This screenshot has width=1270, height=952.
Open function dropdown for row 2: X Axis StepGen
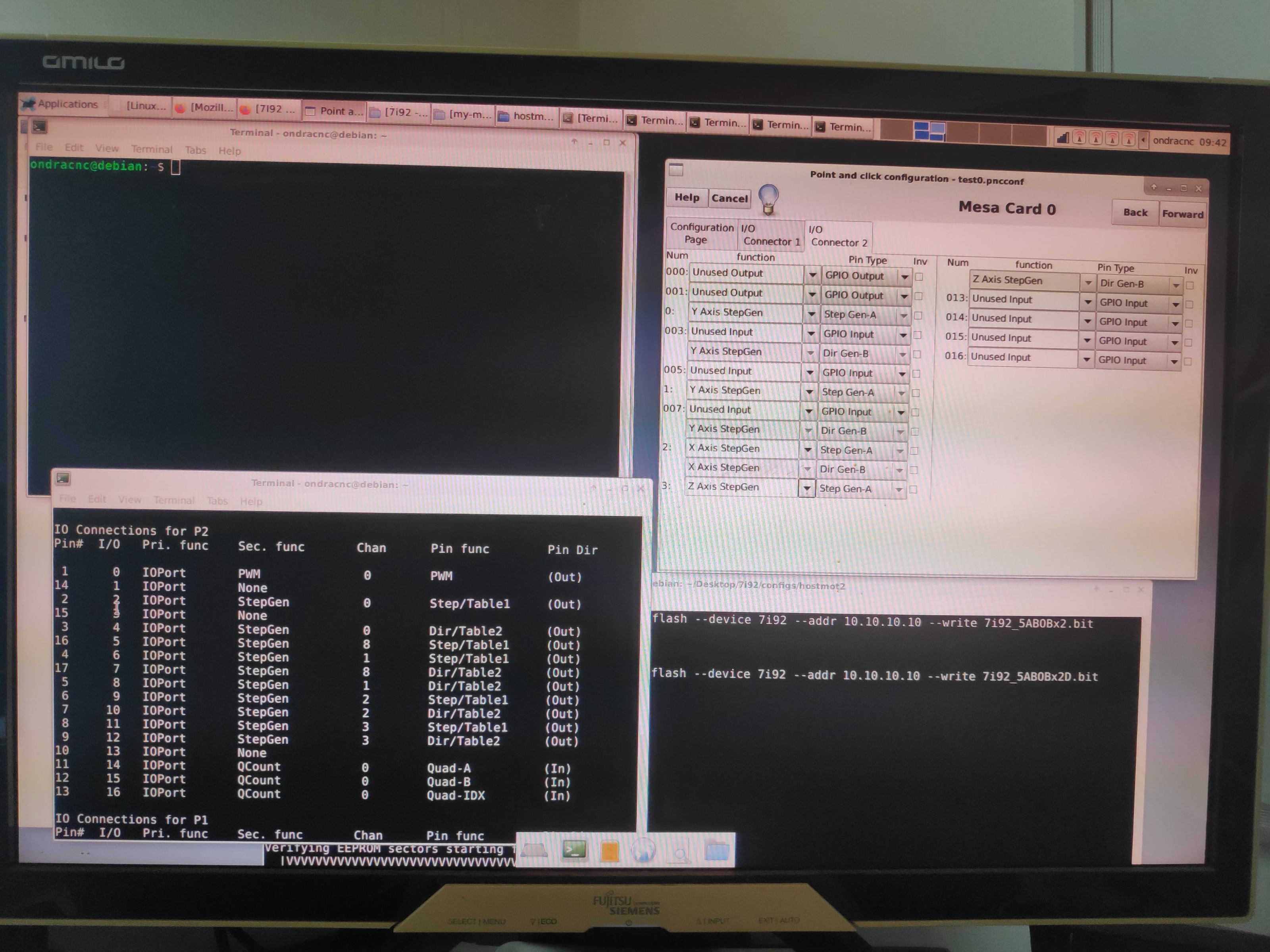(x=807, y=449)
